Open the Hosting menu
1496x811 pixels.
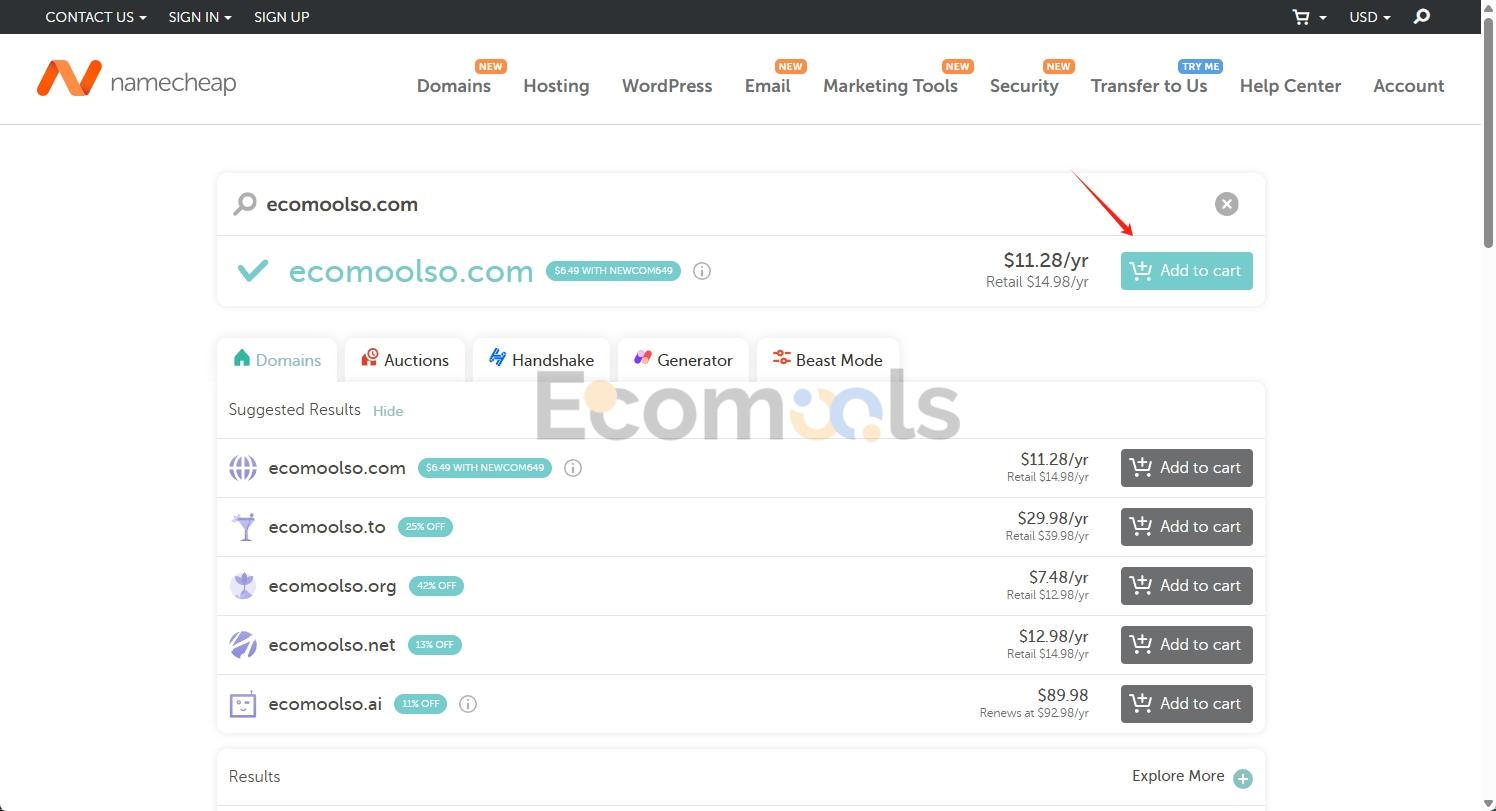point(556,86)
